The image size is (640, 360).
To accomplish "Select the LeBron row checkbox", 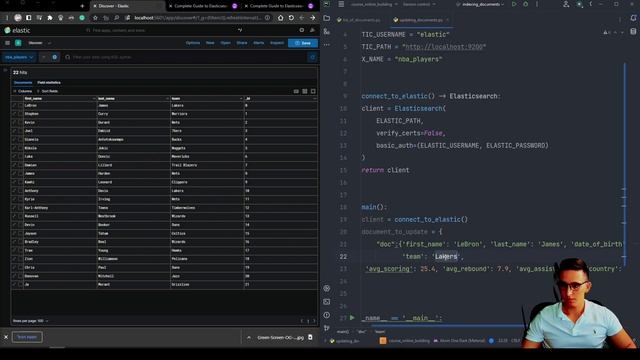I will pos(20,105).
